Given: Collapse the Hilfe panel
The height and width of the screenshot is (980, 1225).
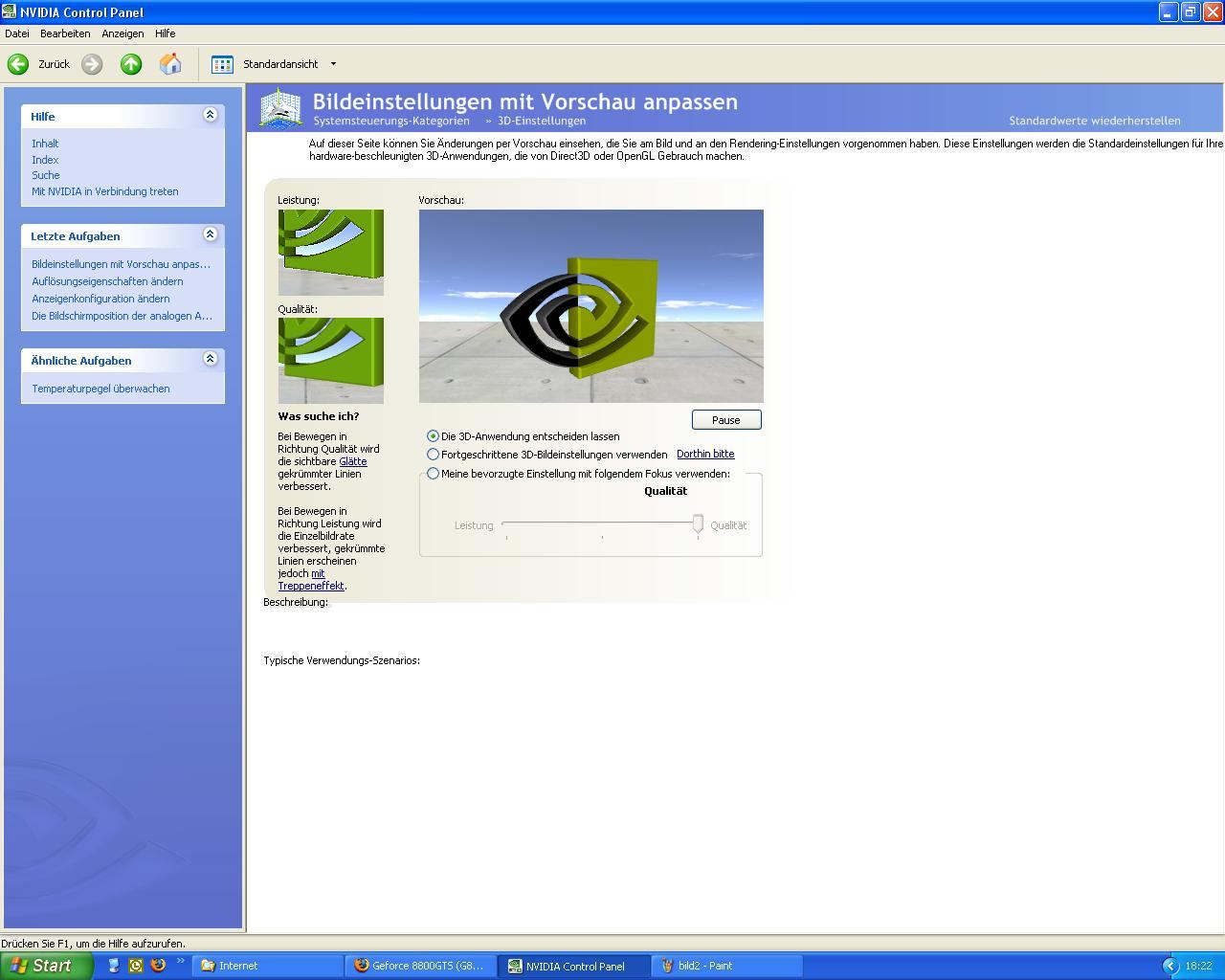Looking at the screenshot, I should [x=211, y=115].
